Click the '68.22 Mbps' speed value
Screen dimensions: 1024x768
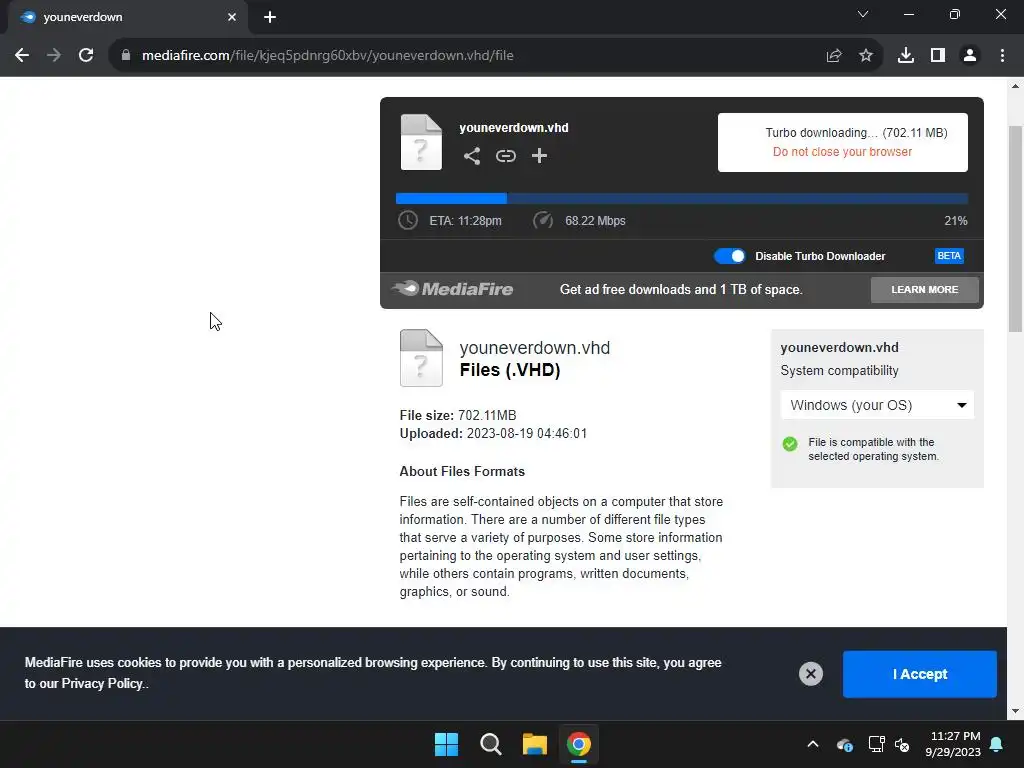tap(595, 221)
